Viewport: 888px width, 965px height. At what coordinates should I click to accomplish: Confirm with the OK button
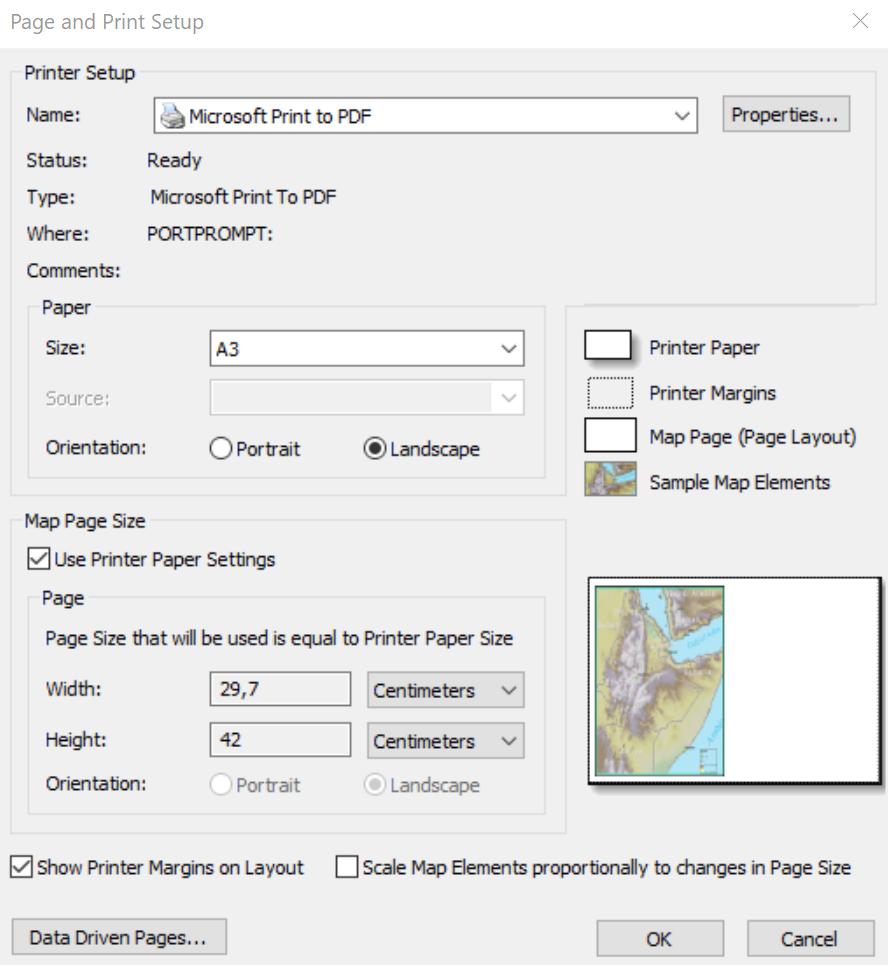point(660,939)
